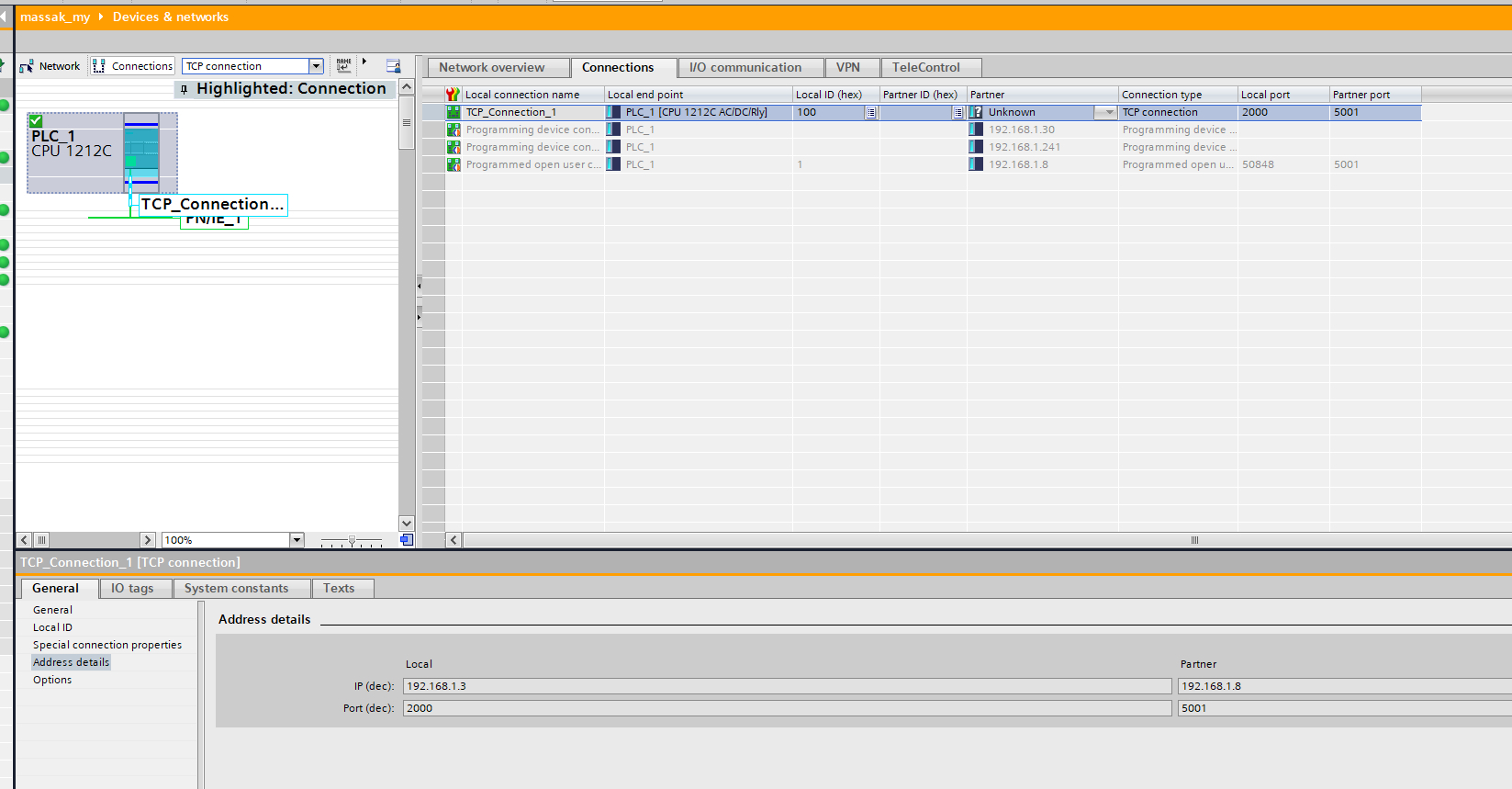Collapse the network view with left splitter arrow
The height and width of the screenshot is (789, 1512).
click(x=419, y=286)
